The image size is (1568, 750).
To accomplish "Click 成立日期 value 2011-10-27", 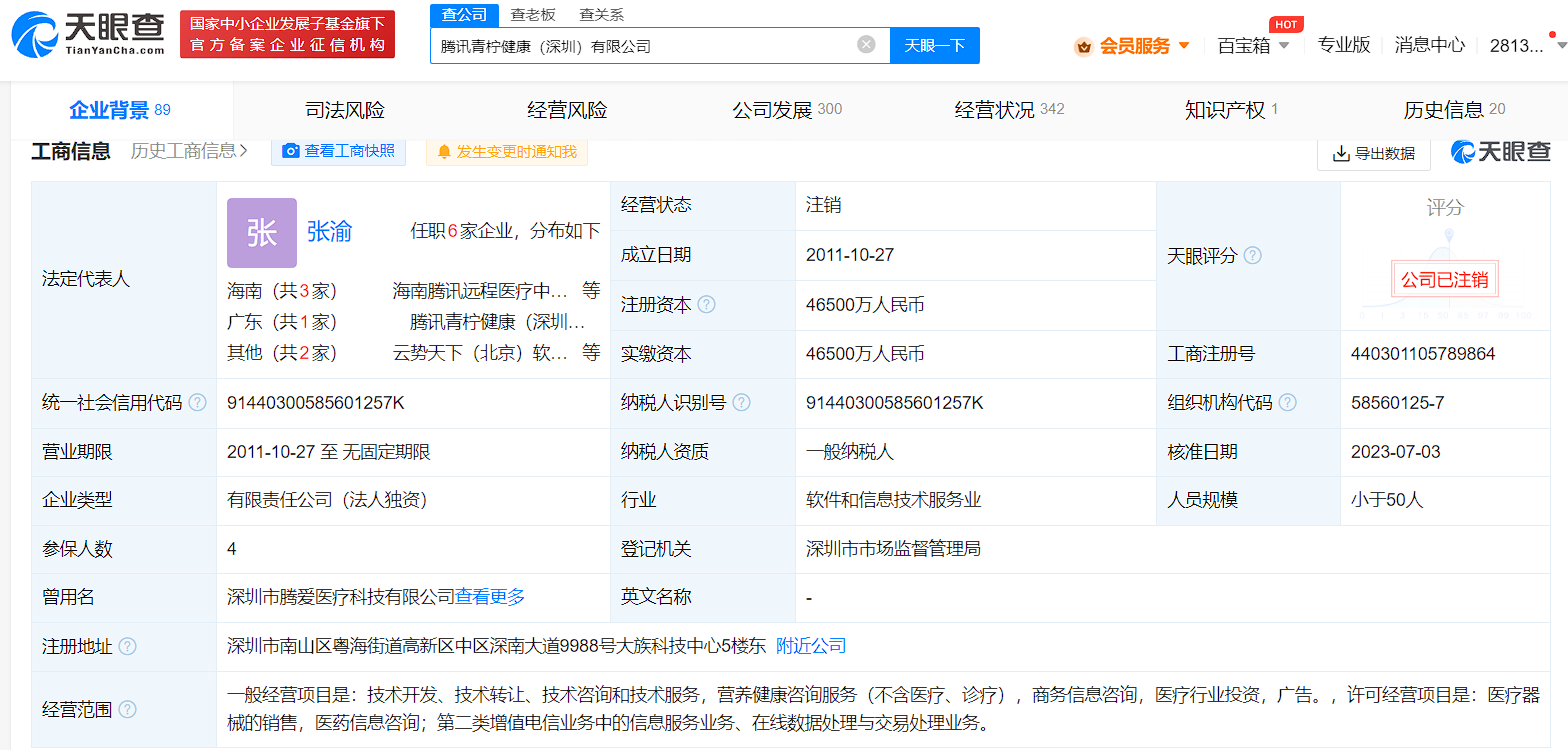I will (x=850, y=255).
